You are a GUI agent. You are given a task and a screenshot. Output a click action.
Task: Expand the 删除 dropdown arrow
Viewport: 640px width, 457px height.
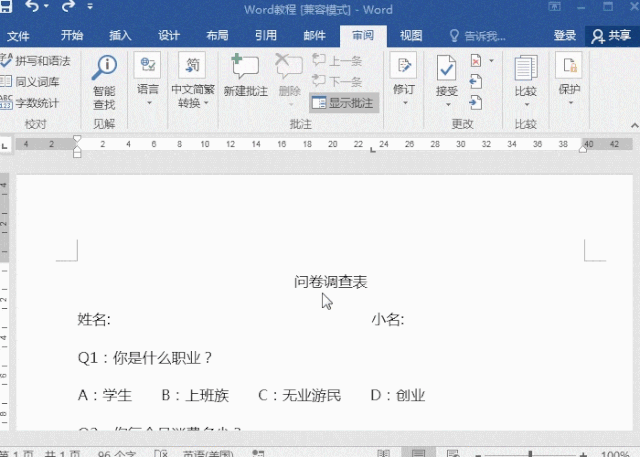pyautogui.click(x=291, y=105)
